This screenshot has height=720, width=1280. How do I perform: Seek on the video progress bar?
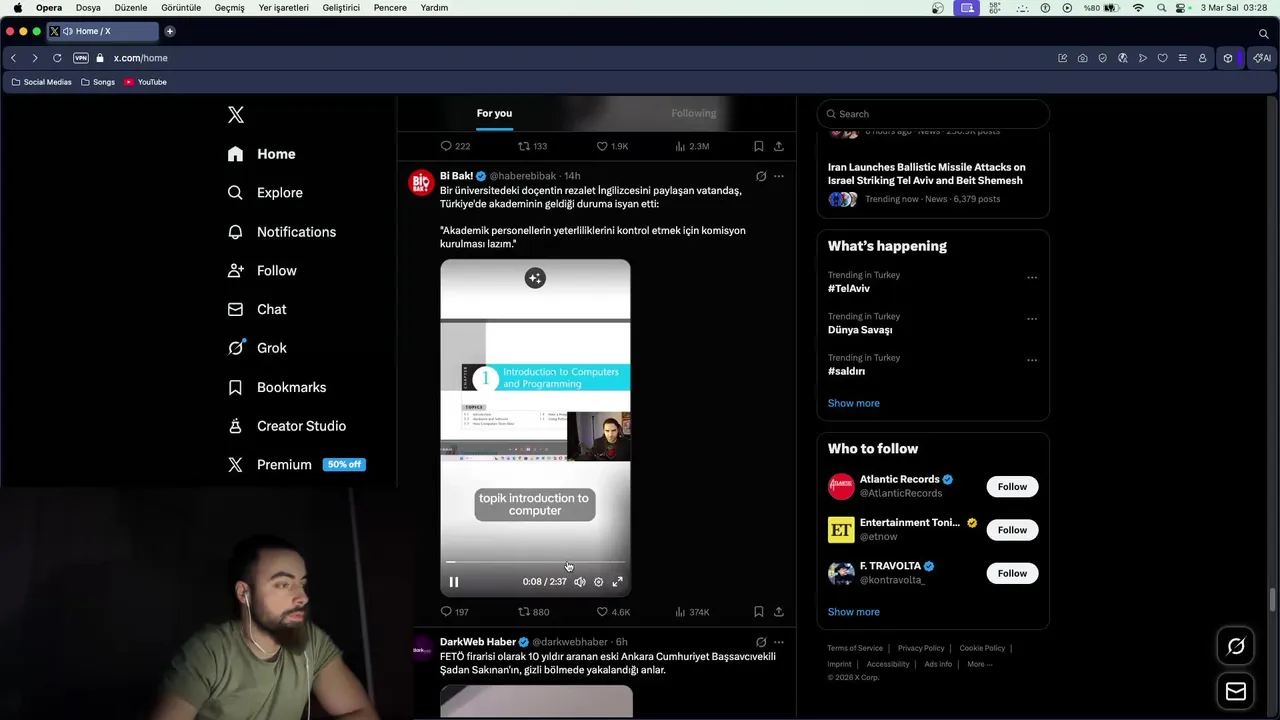click(535, 562)
